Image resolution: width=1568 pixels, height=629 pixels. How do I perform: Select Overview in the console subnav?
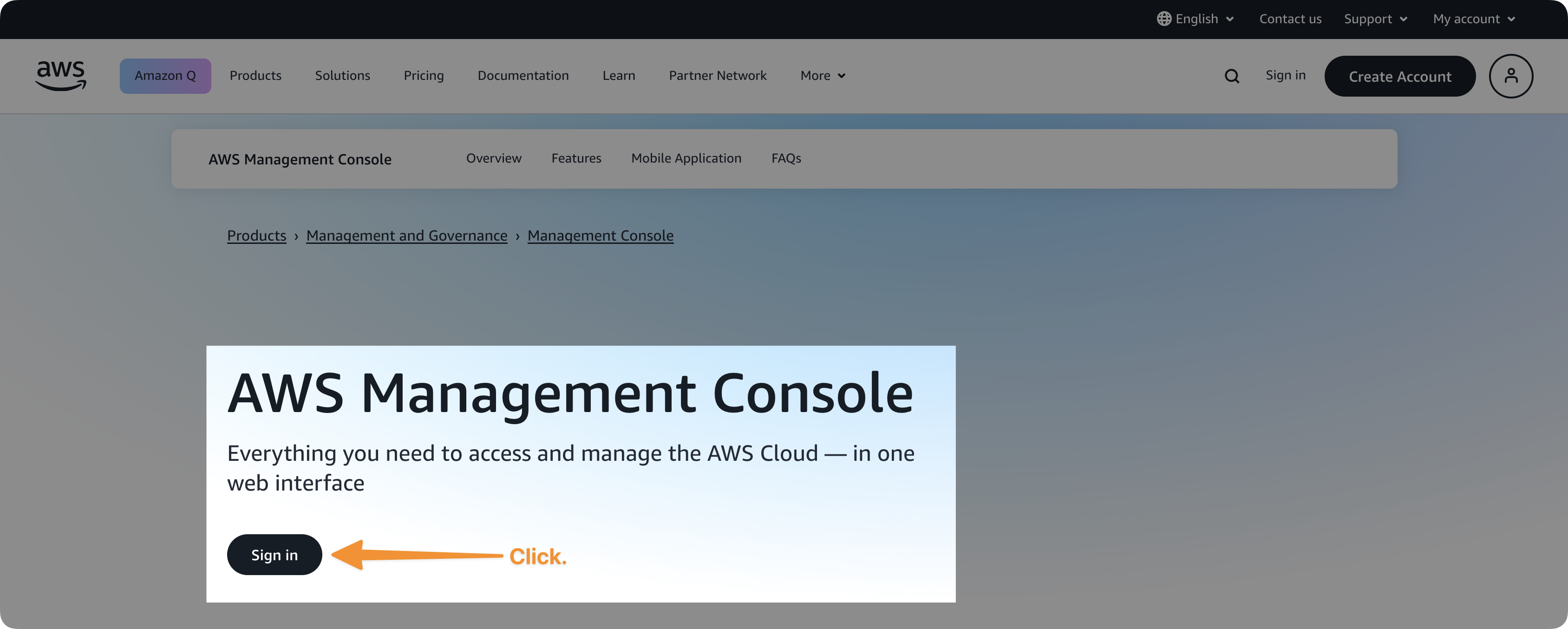click(x=494, y=157)
